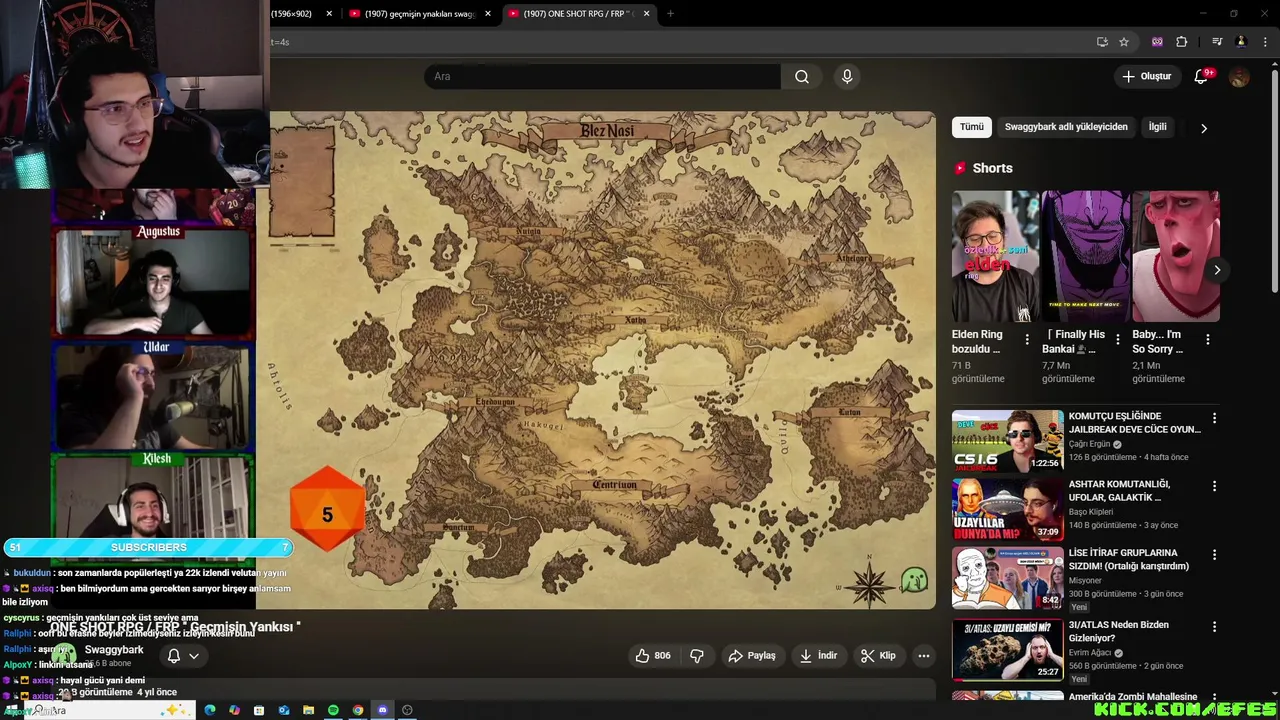1280x720 pixels.
Task: Open options for Finally His Bankai Short
Action: [x=1117, y=340]
